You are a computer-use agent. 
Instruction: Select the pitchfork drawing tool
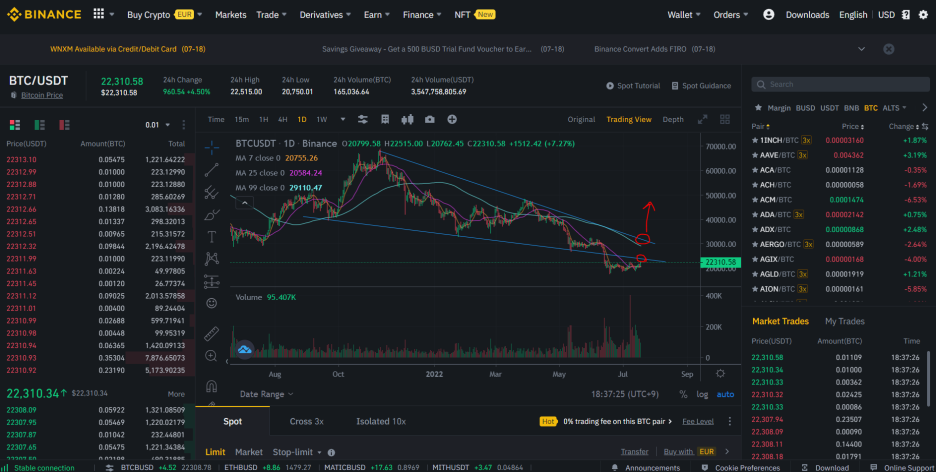tap(211, 192)
